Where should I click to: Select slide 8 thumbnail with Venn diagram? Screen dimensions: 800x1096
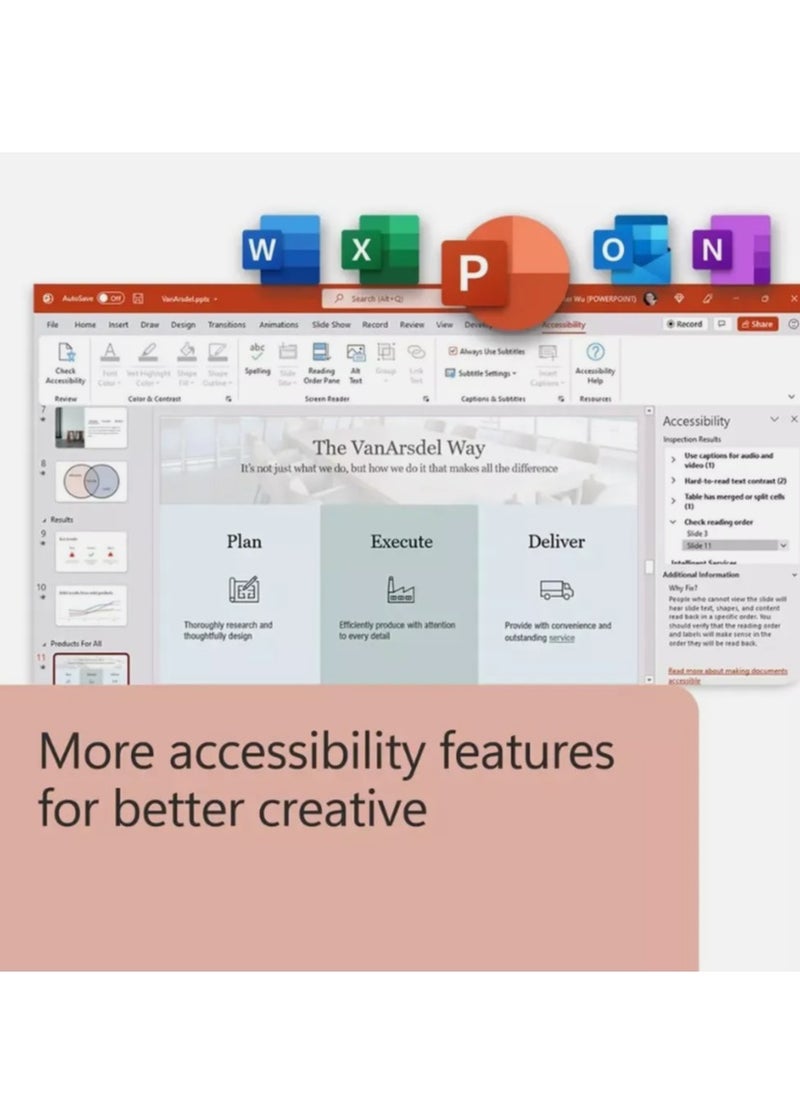tap(92, 481)
